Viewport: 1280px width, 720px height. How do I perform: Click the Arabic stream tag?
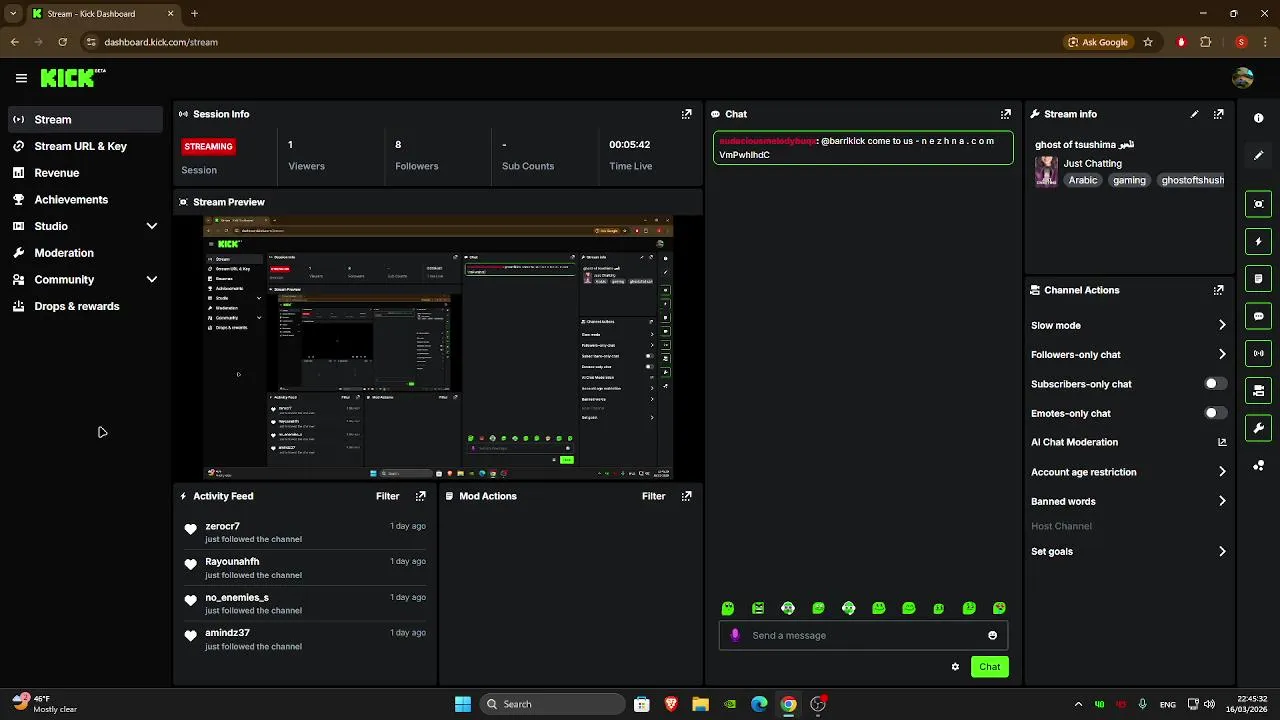(x=1083, y=180)
